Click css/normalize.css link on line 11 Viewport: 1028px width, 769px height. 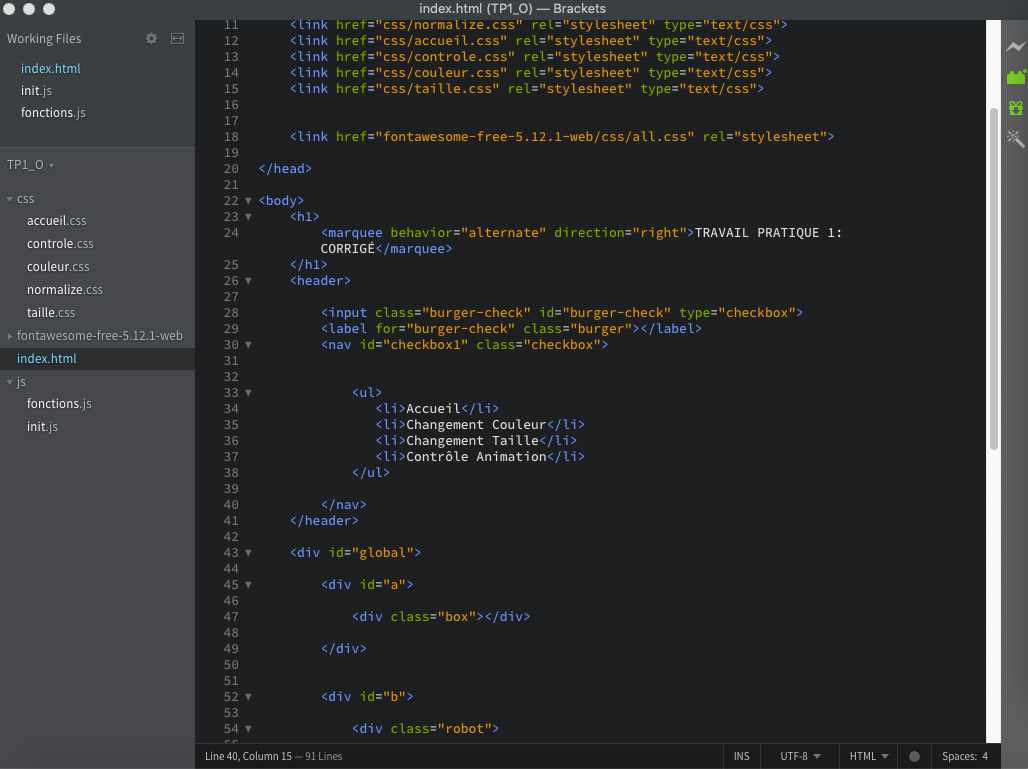point(449,25)
